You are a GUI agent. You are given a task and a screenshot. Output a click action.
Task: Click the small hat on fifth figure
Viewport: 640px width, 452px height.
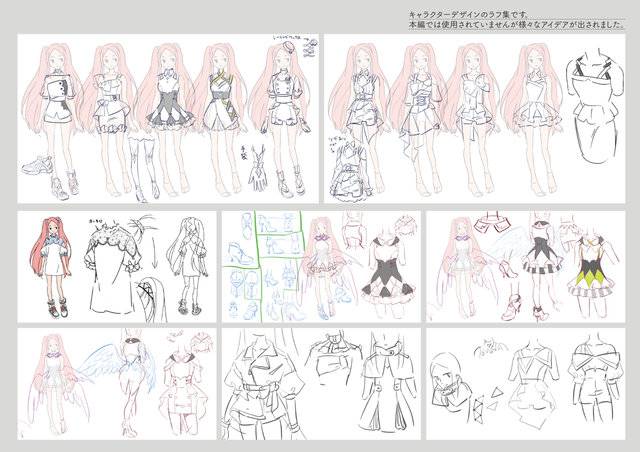click(x=285, y=49)
